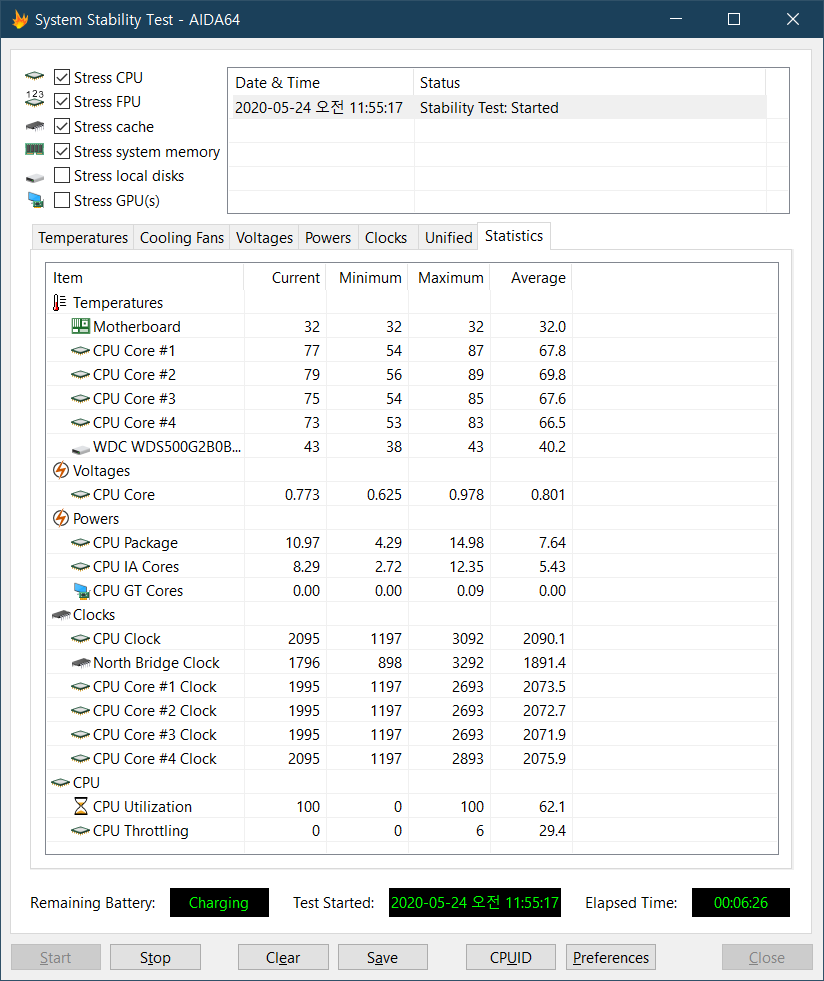Click the Status log column header
824x981 pixels.
[x=589, y=83]
